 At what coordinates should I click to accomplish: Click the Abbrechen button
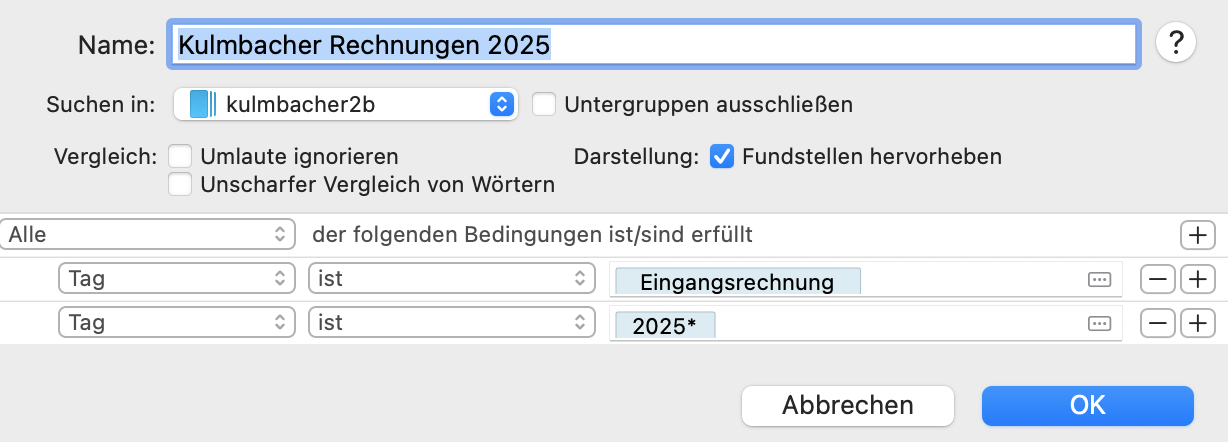coord(847,405)
